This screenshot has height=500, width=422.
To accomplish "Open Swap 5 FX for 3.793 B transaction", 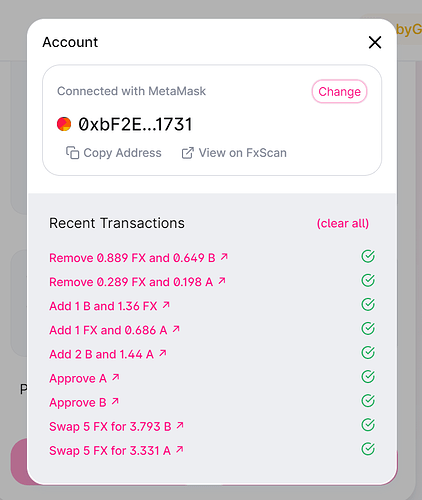I will (x=116, y=426).
